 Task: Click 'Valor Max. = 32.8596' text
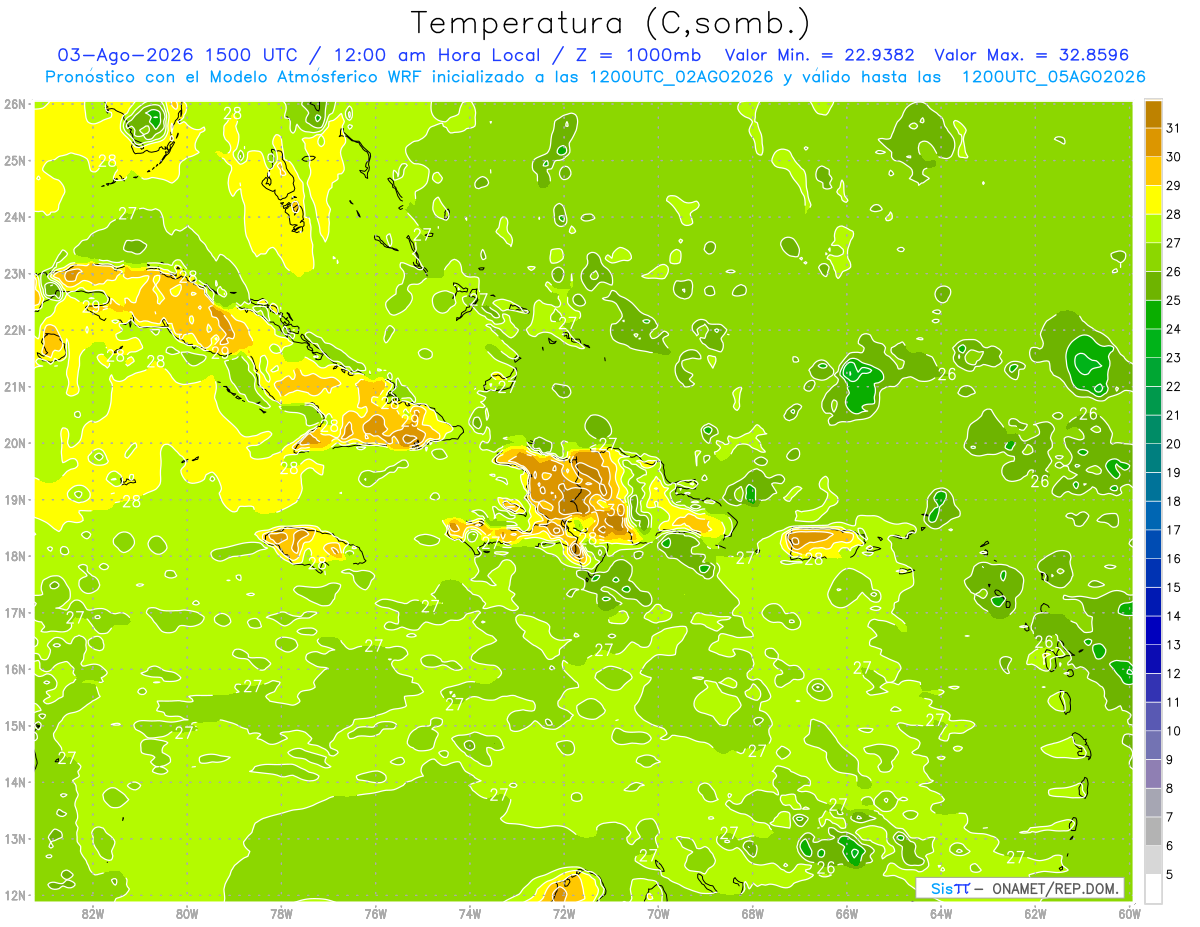click(x=1032, y=55)
